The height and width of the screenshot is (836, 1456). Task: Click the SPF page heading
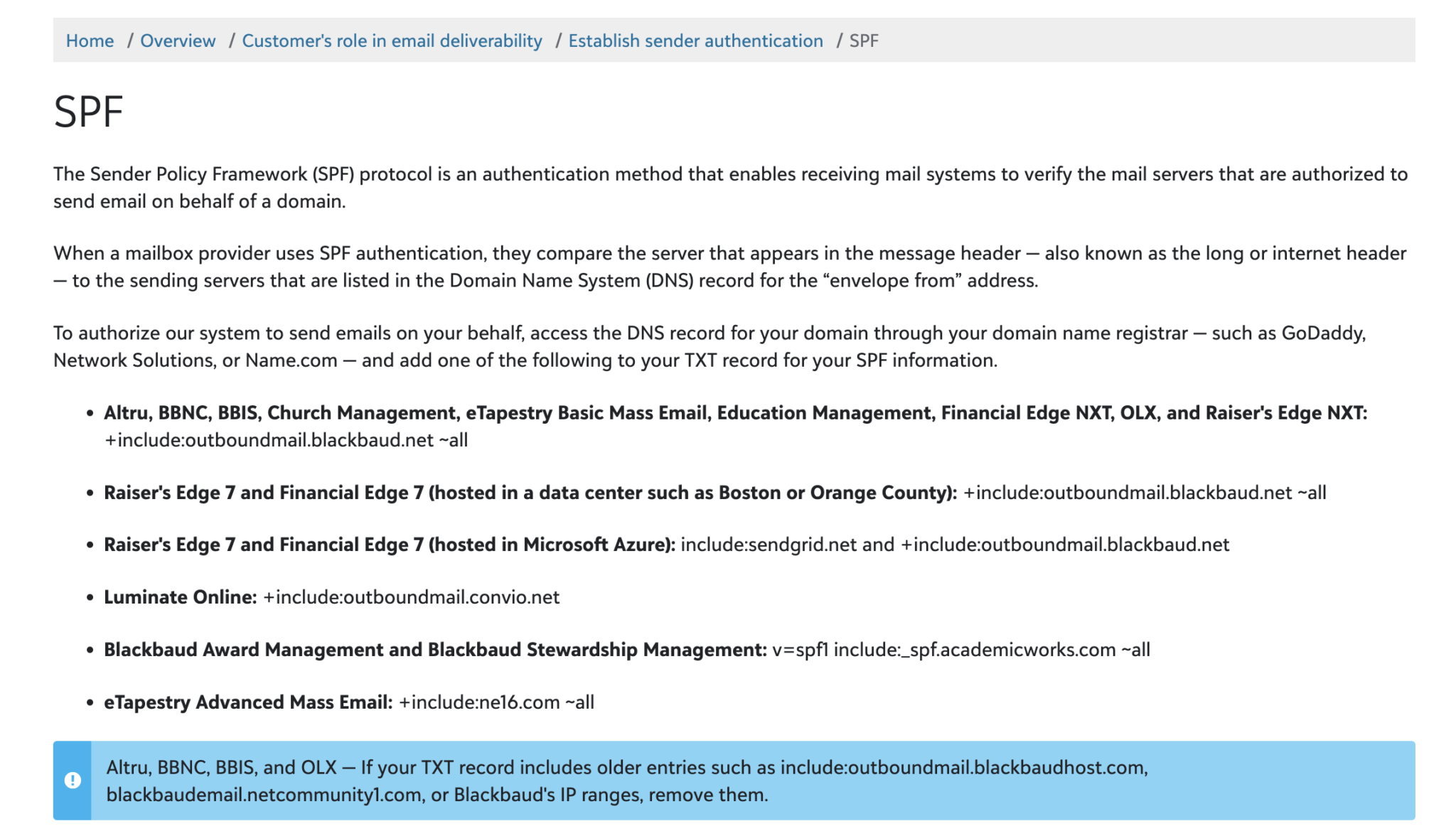pyautogui.click(x=88, y=110)
